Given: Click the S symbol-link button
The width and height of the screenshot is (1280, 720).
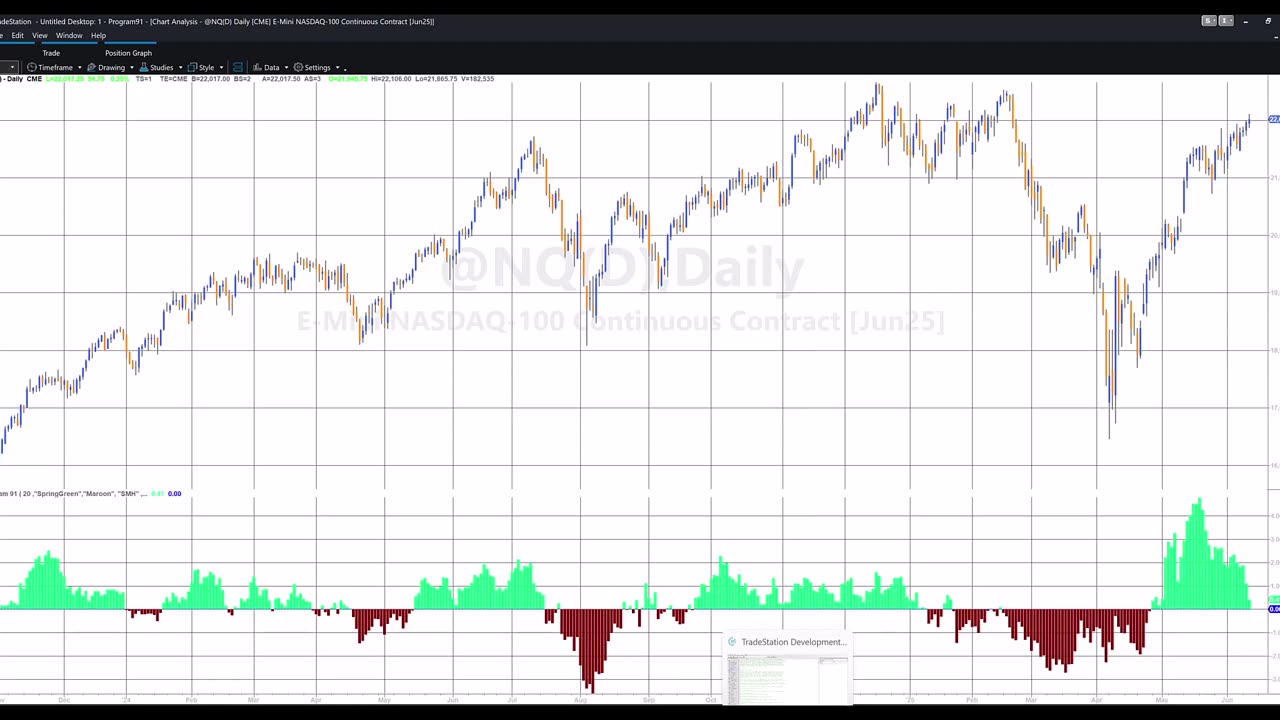Looking at the screenshot, I should pos(1208,21).
